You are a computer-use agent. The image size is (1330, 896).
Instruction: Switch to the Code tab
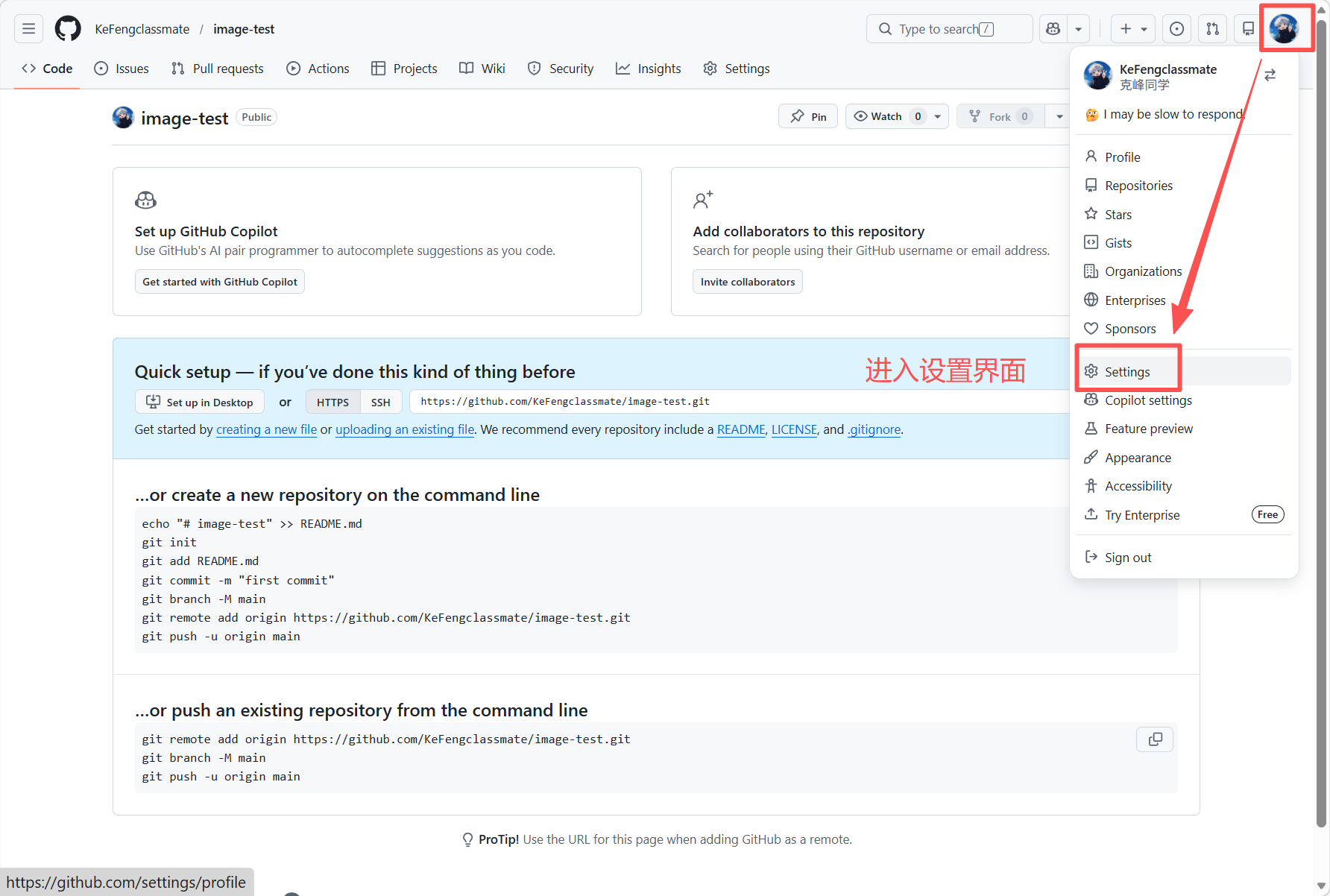(x=47, y=69)
